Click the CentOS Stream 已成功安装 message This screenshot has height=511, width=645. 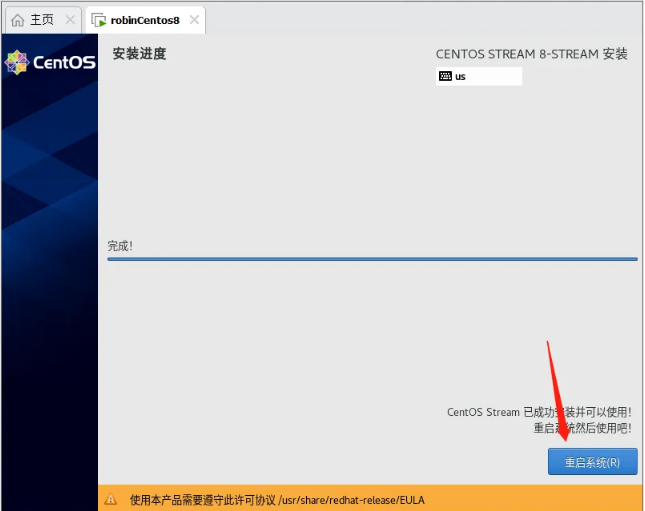[539, 412]
